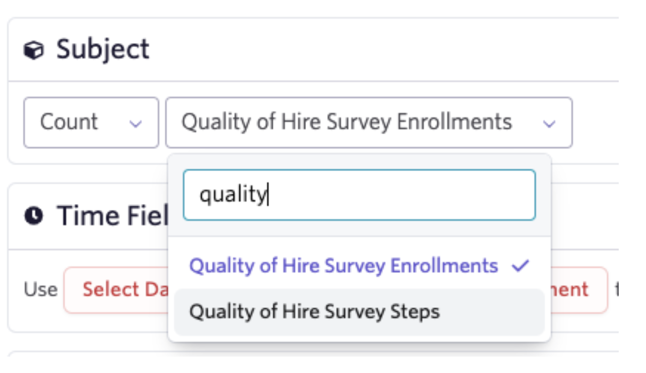Click the Count label text
646x373 pixels.
pos(69,122)
